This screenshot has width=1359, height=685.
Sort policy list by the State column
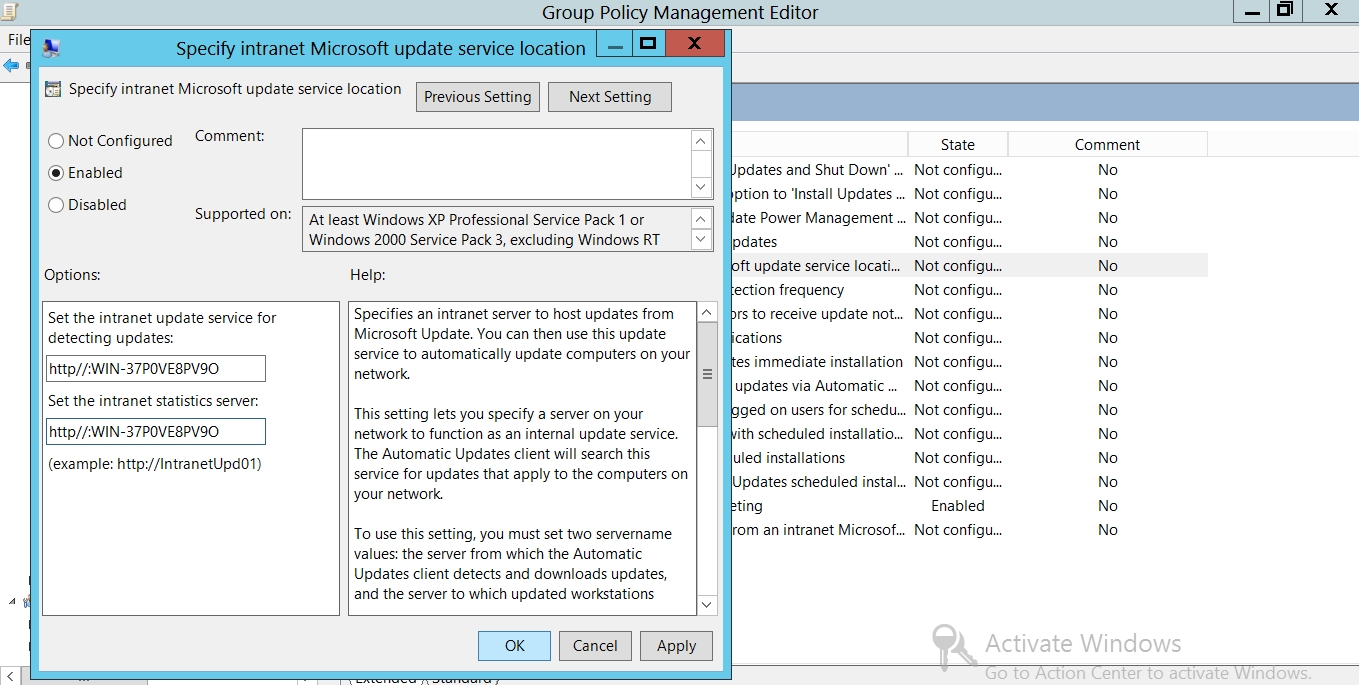click(x=957, y=145)
